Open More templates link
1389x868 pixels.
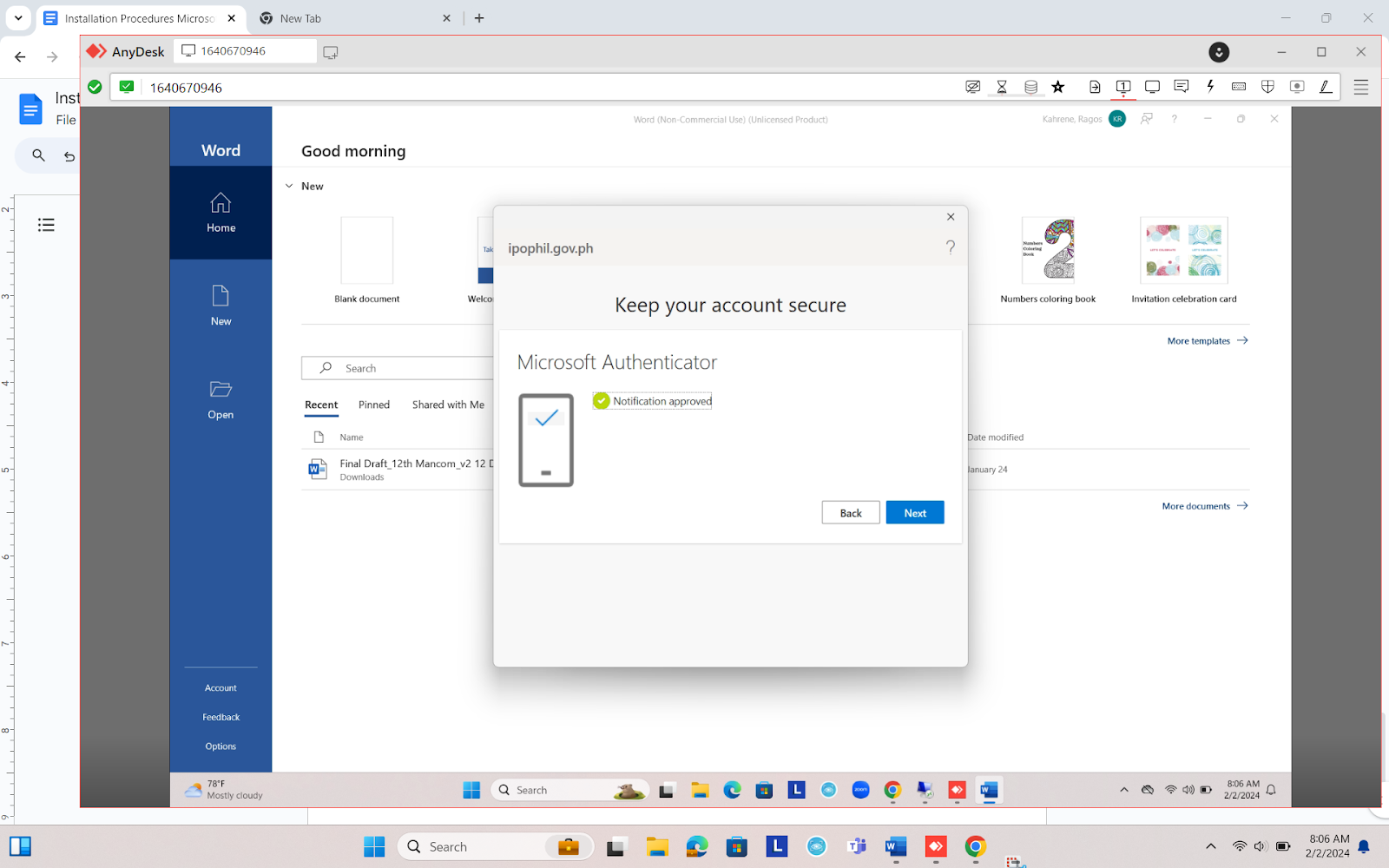coord(1207,341)
